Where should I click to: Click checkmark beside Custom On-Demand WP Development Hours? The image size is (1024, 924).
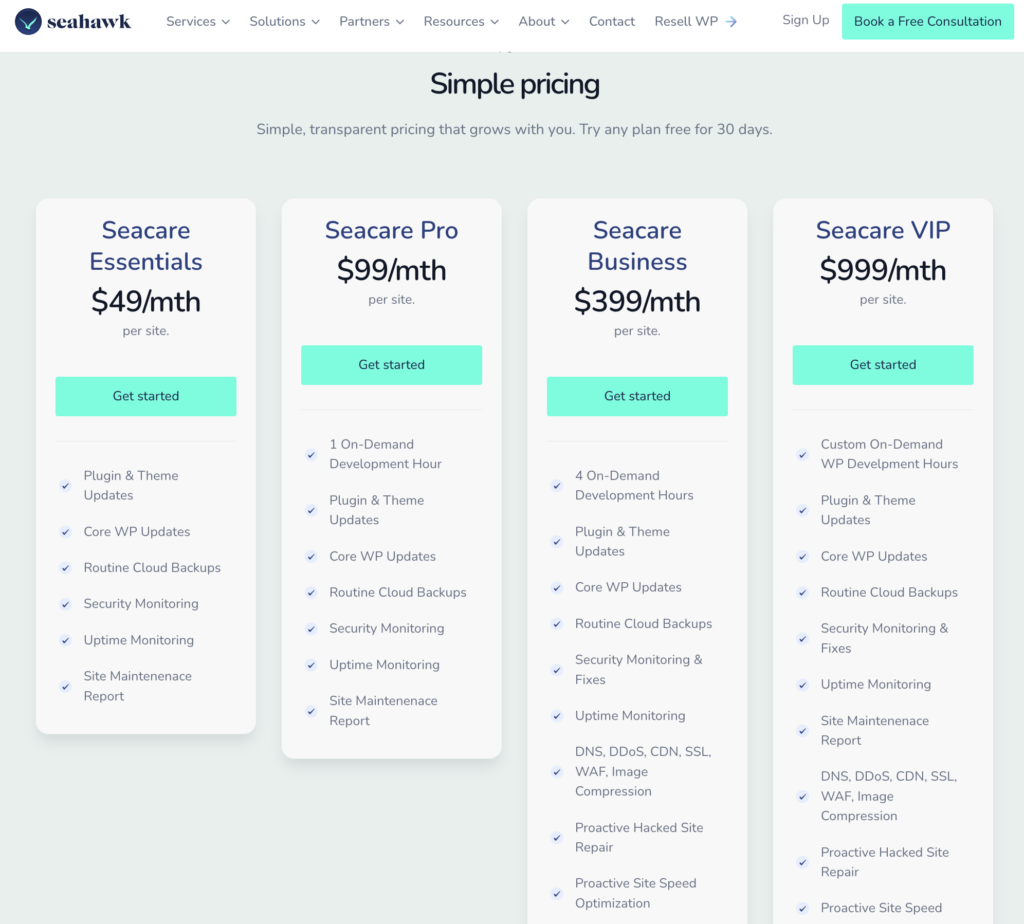click(802, 454)
